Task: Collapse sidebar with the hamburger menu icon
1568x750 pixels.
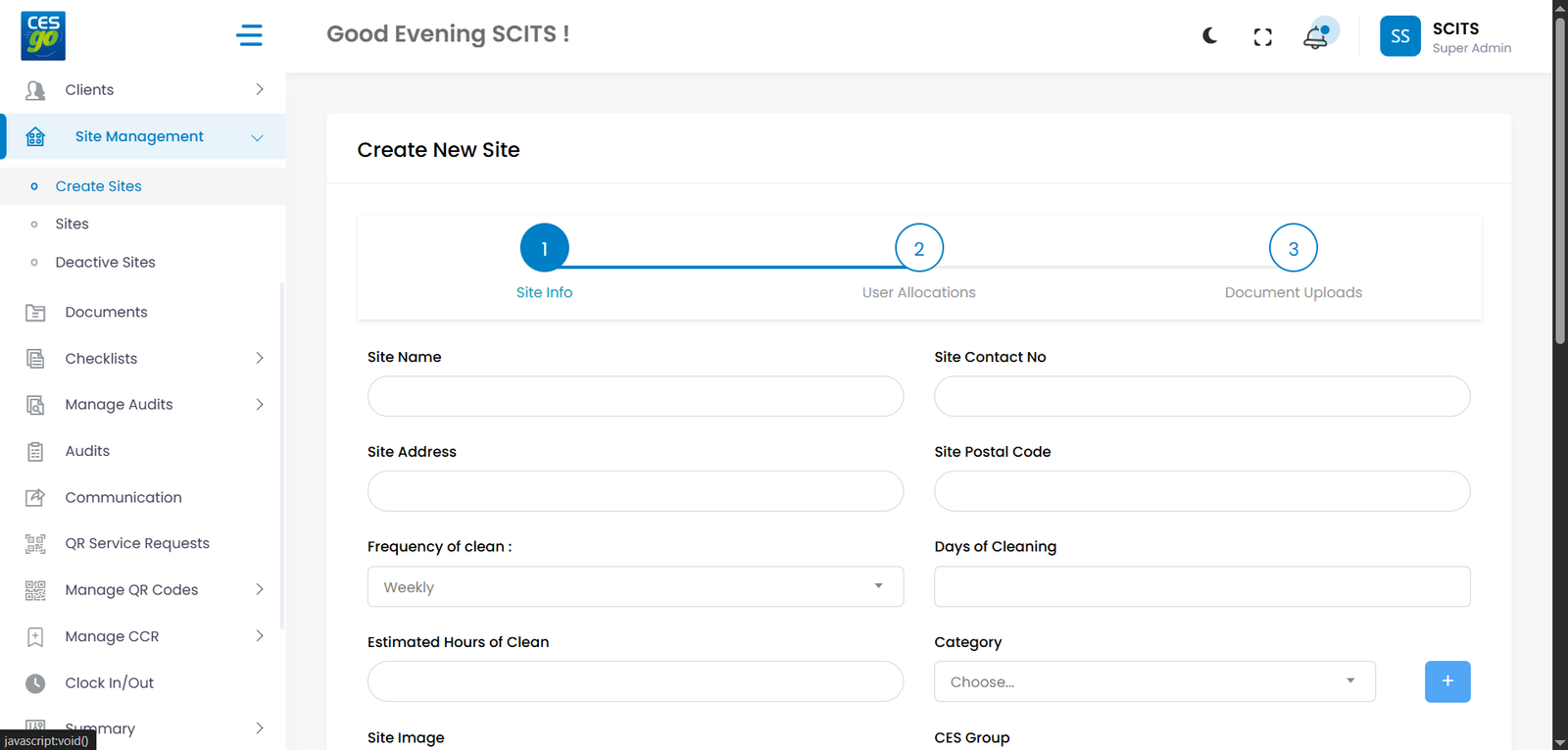Action: click(x=249, y=36)
